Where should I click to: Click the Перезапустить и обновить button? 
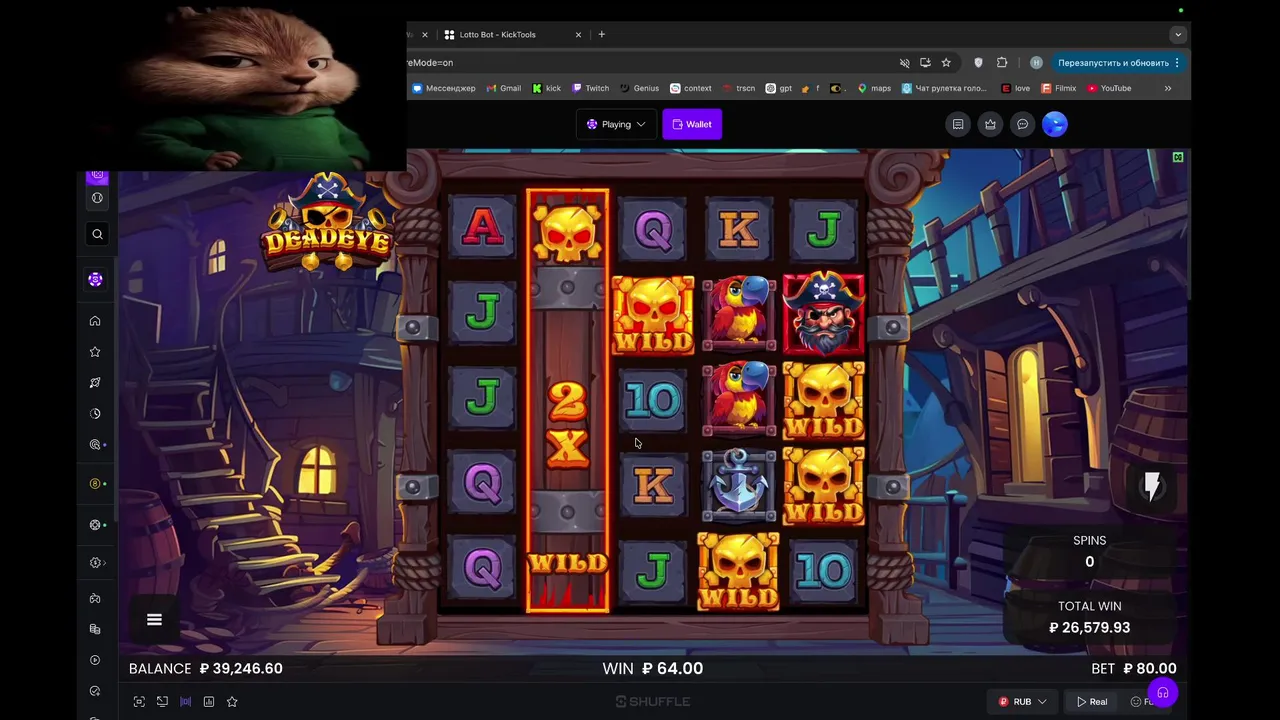1119,63
